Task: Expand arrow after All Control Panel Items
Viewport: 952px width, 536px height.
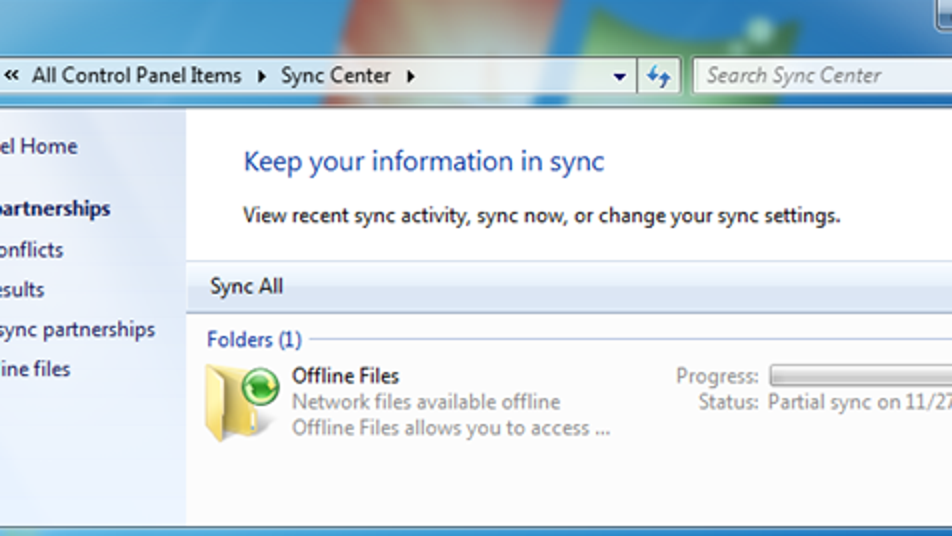Action: click(x=261, y=76)
